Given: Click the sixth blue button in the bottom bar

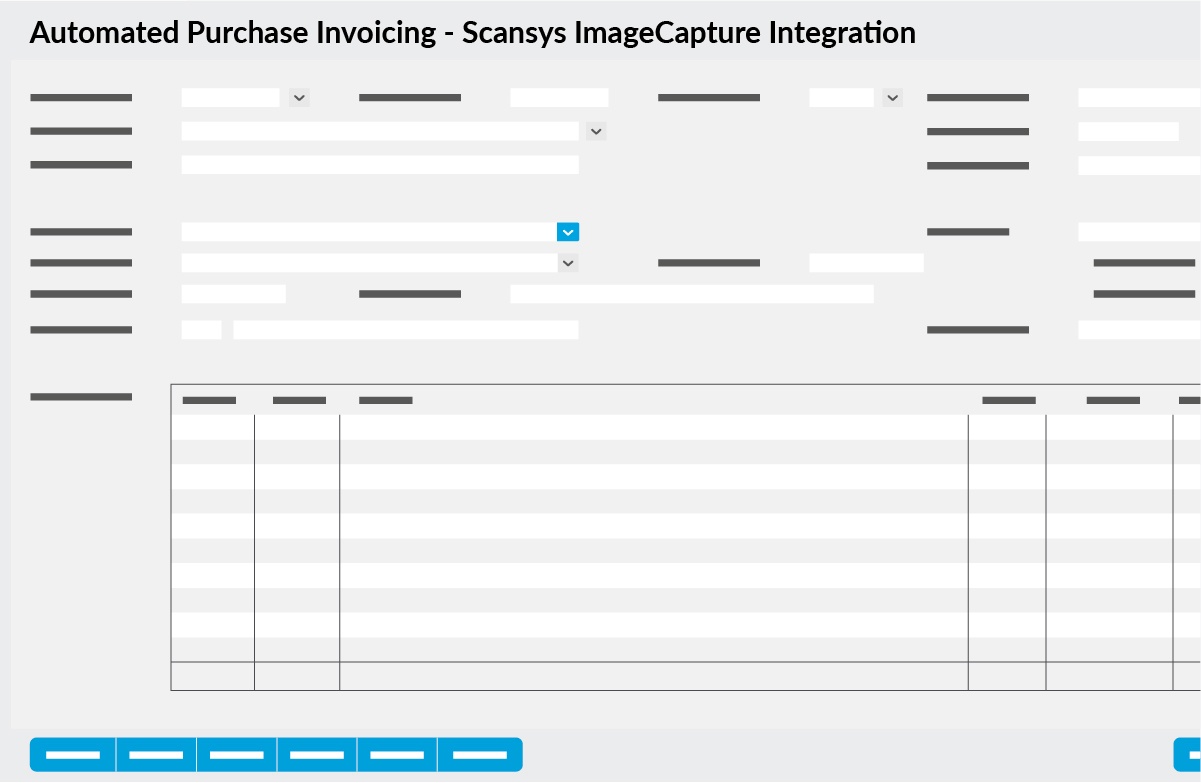Looking at the screenshot, I should [480, 755].
